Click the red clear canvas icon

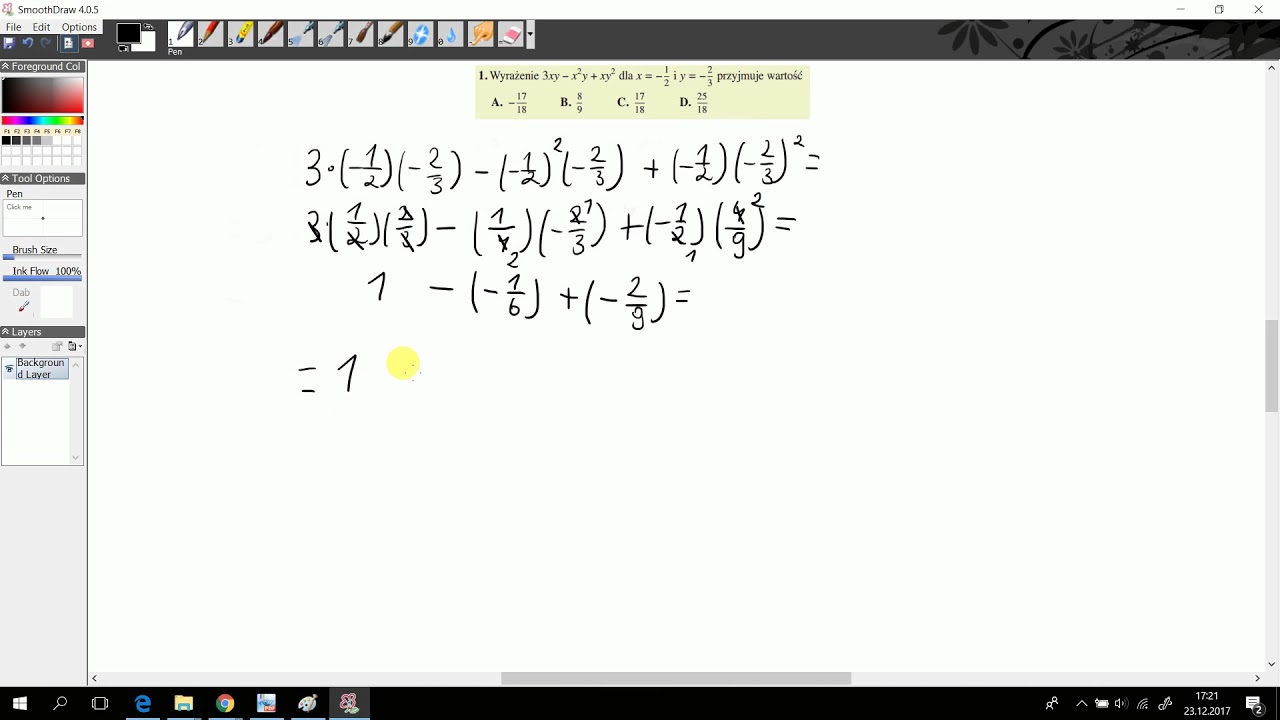tap(87, 43)
